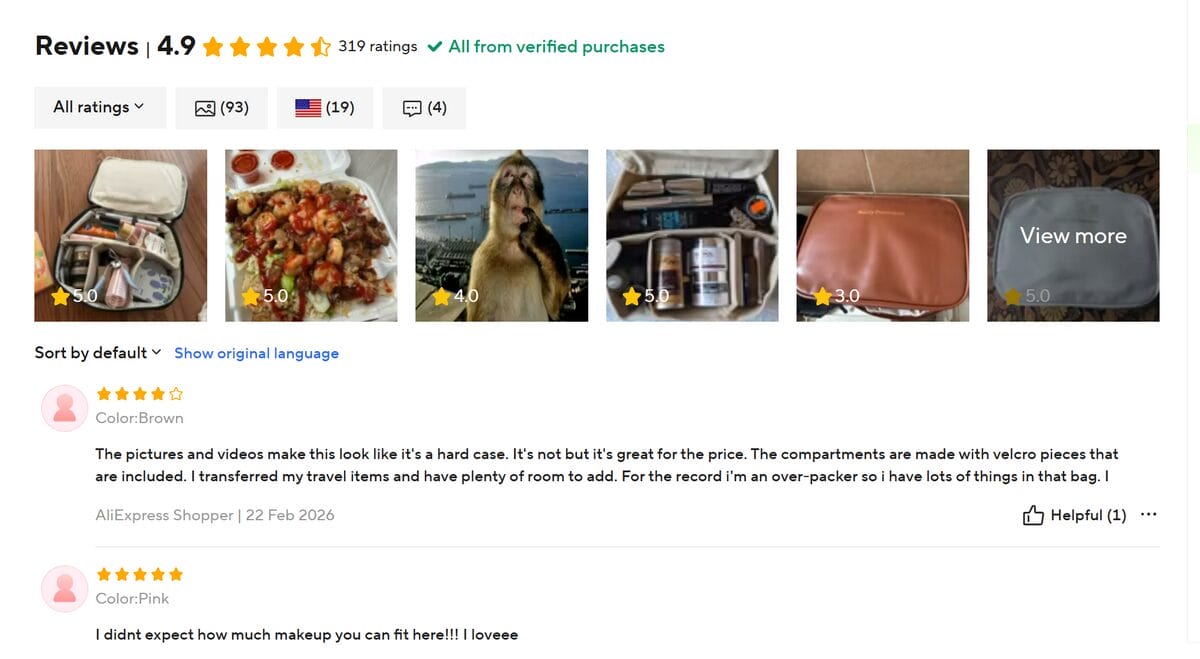Click the first gold star in the header rating
This screenshot has width=1200, height=659.
213,46
